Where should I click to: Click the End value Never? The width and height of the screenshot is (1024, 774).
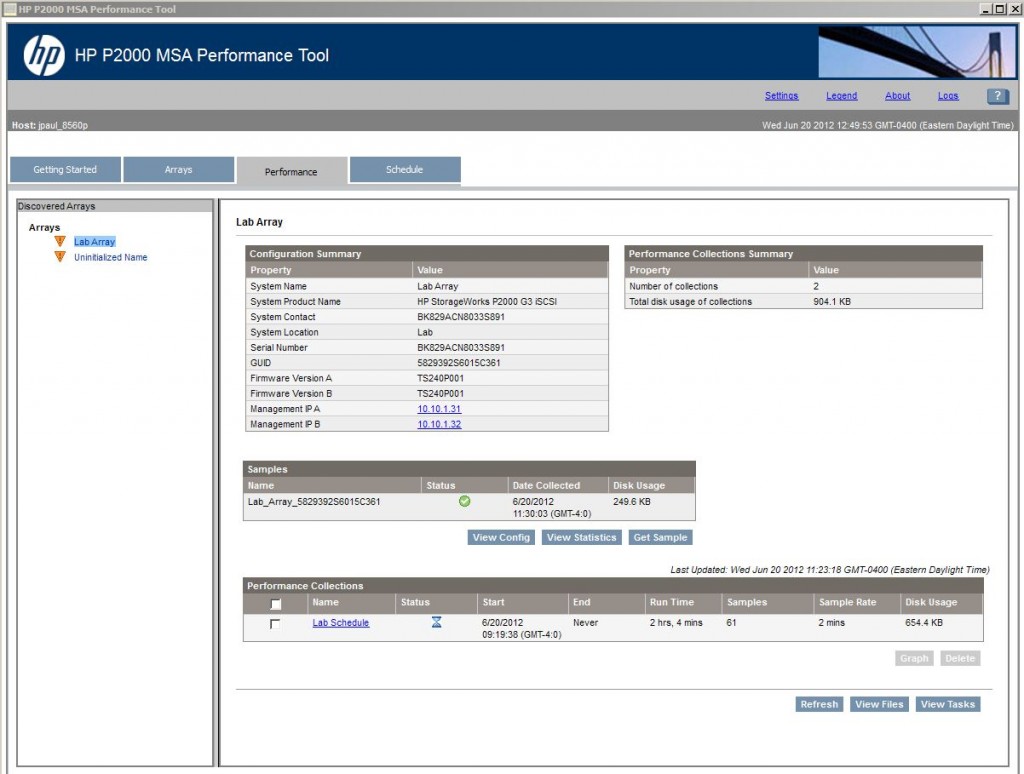coord(585,623)
